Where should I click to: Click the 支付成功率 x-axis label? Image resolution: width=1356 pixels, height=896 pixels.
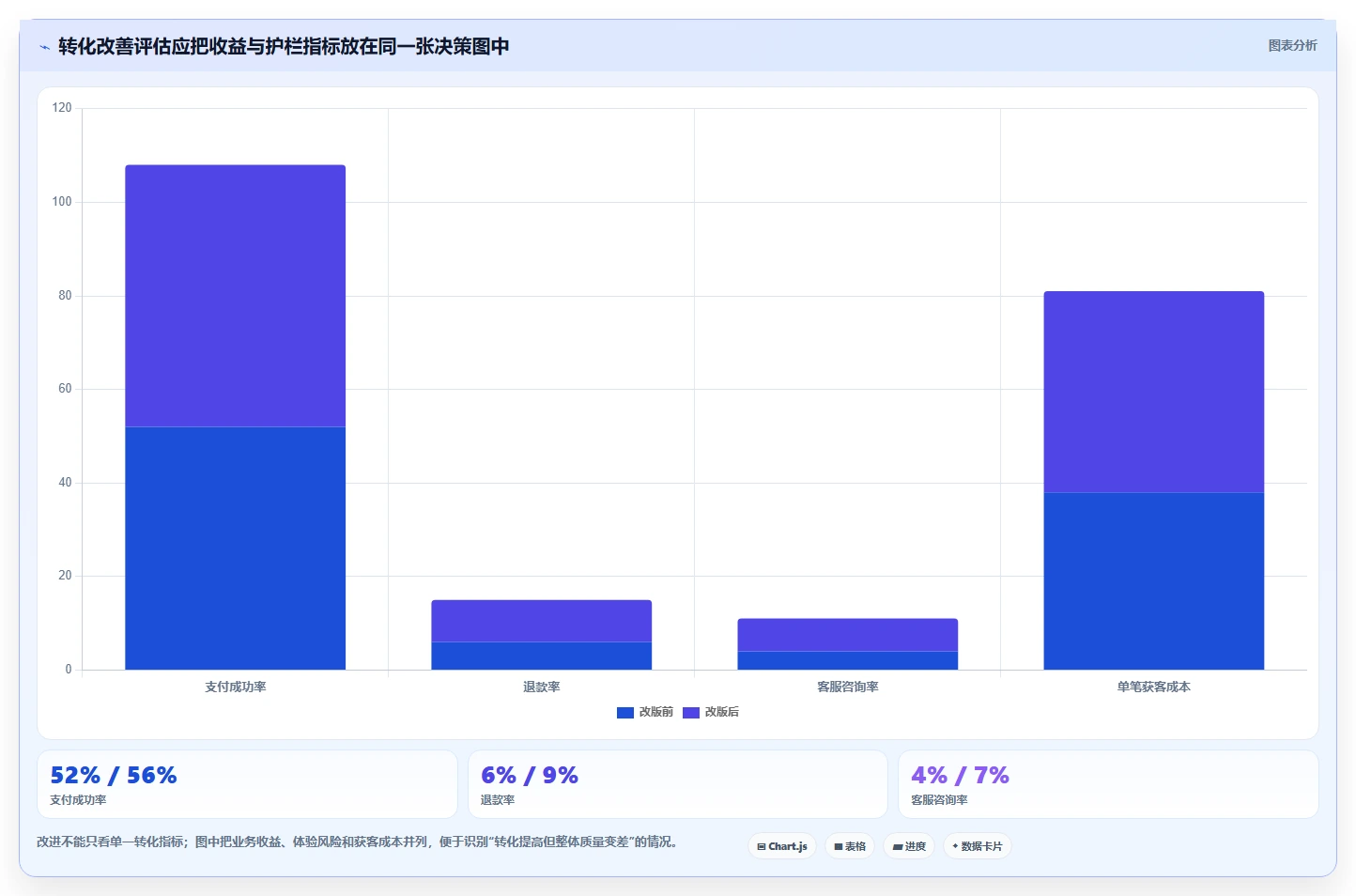pyautogui.click(x=236, y=687)
